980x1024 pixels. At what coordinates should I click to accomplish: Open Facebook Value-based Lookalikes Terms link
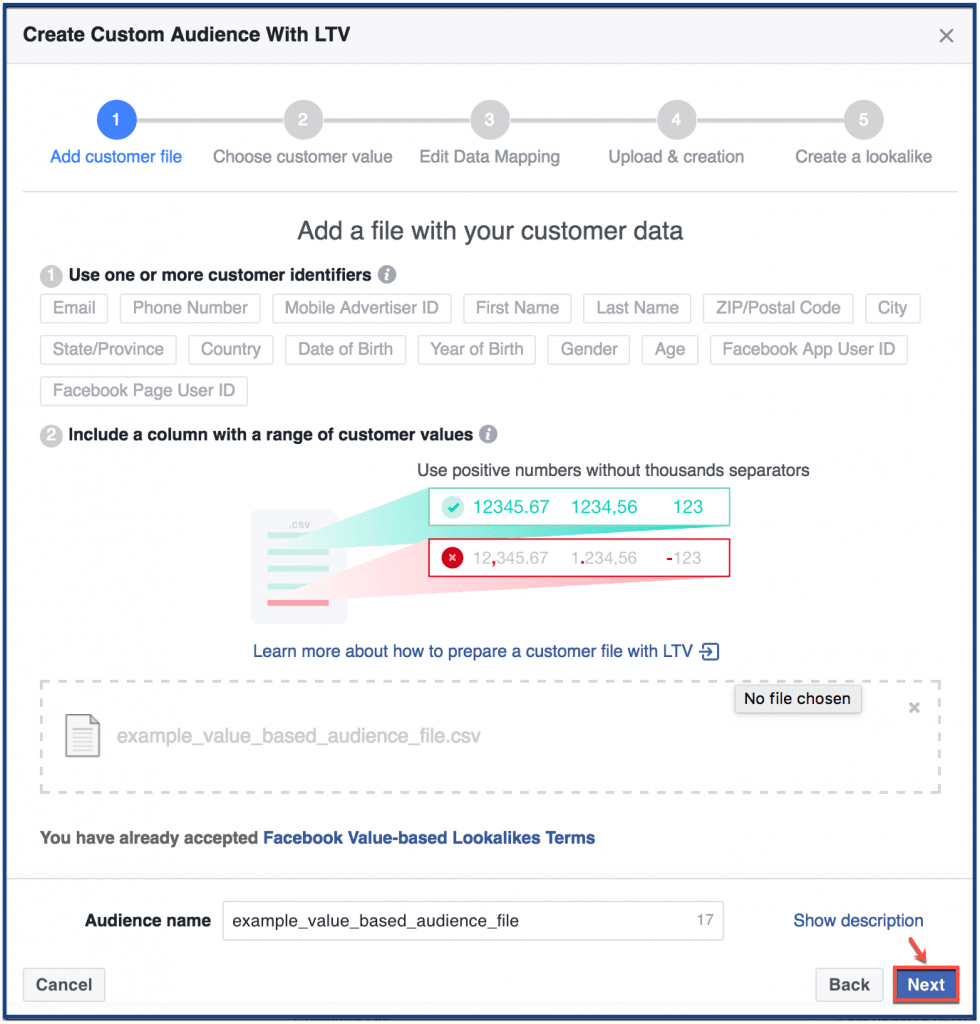click(429, 838)
